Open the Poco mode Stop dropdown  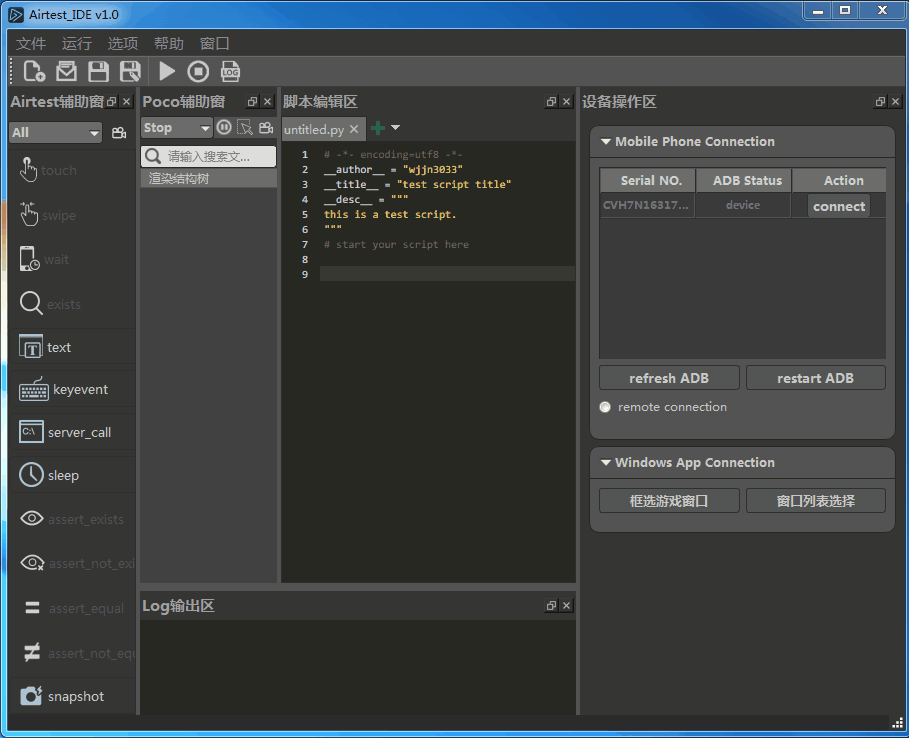tap(176, 128)
